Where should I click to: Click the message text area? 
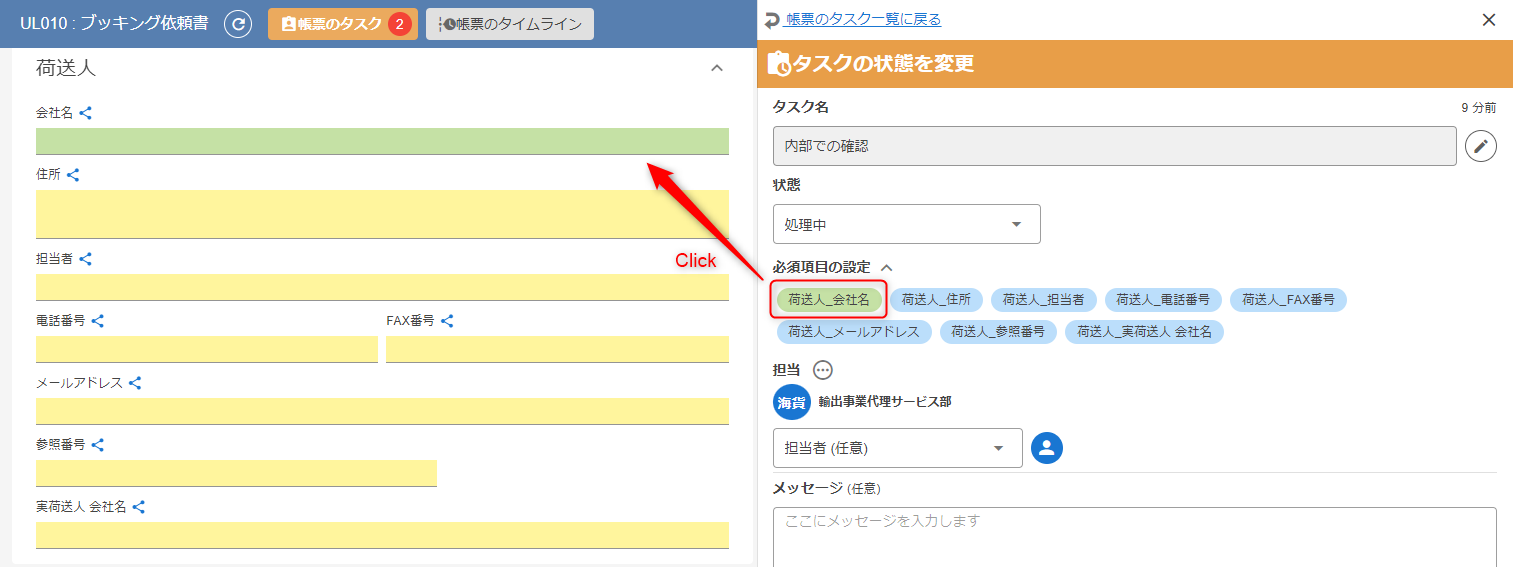(x=1134, y=537)
